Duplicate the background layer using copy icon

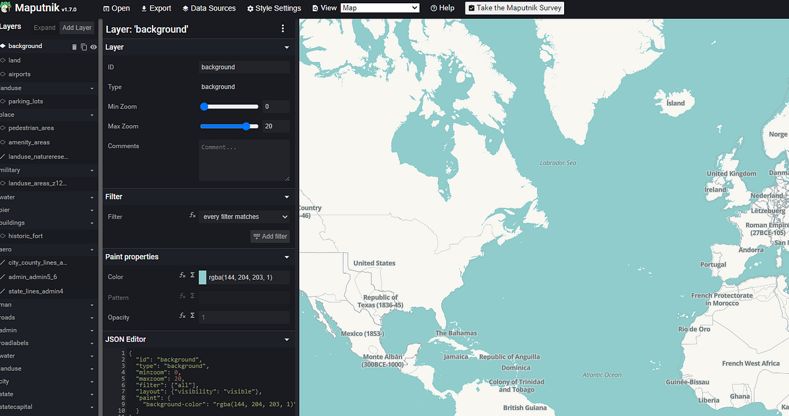pyautogui.click(x=84, y=46)
